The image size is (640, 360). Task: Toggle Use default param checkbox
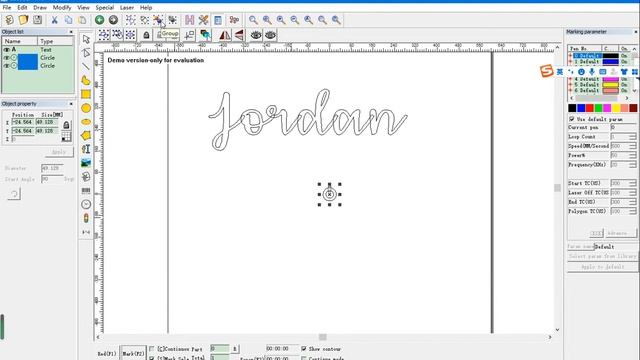click(572, 119)
